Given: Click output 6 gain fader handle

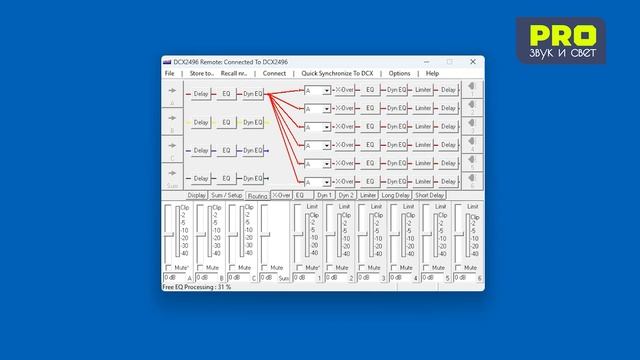Looking at the screenshot, I should pyautogui.click(x=459, y=235).
